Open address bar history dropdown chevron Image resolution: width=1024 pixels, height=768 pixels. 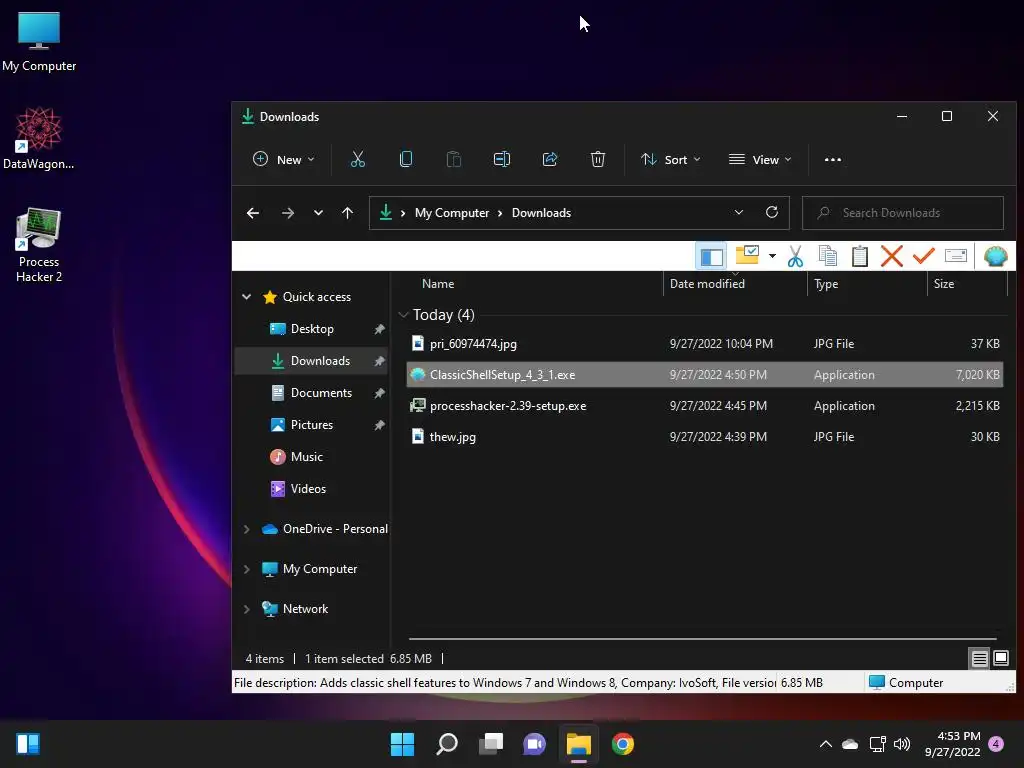pyautogui.click(x=739, y=212)
